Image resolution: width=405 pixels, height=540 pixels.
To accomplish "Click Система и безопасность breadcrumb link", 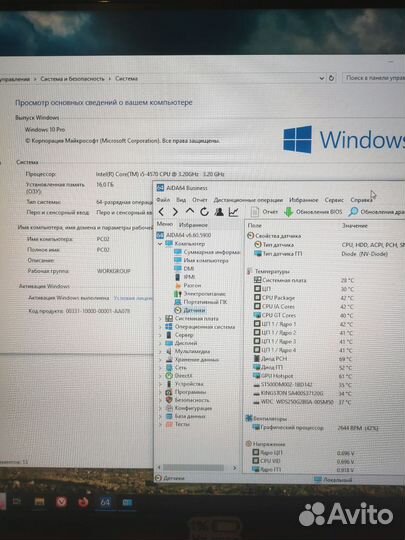I will point(72,79).
